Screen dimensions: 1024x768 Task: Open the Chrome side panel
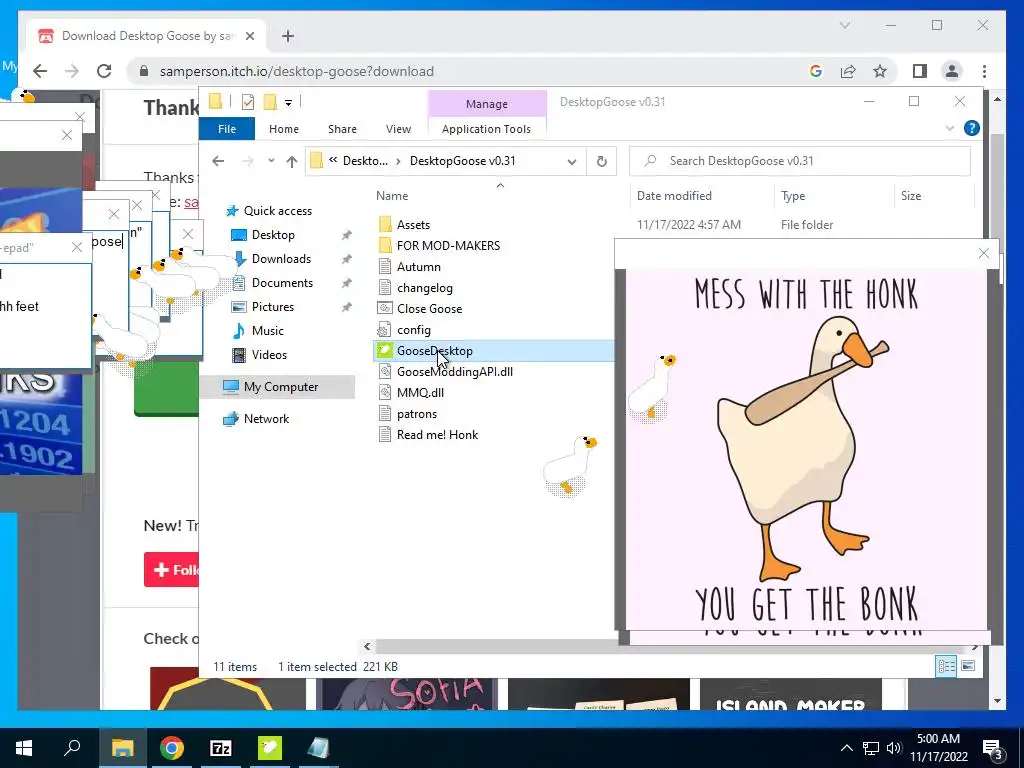pos(920,71)
